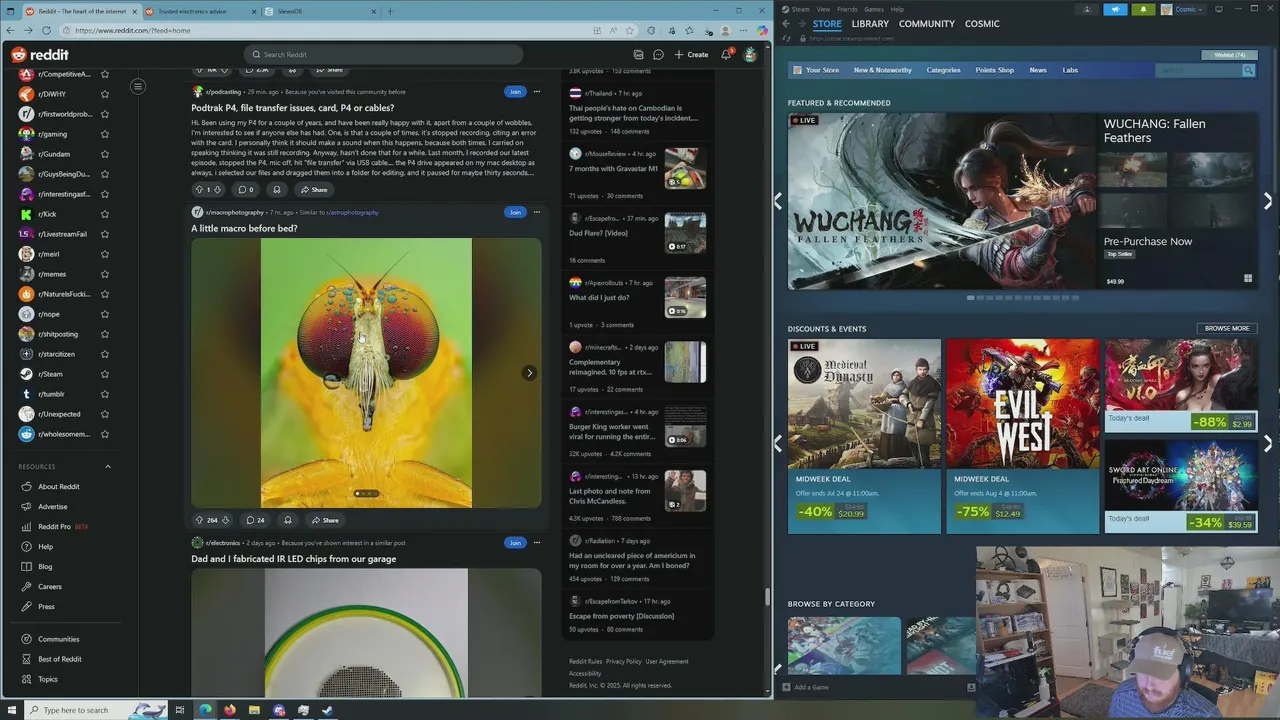
Task: Collapse Reddit sidebar with hamburger button
Action: point(138,87)
